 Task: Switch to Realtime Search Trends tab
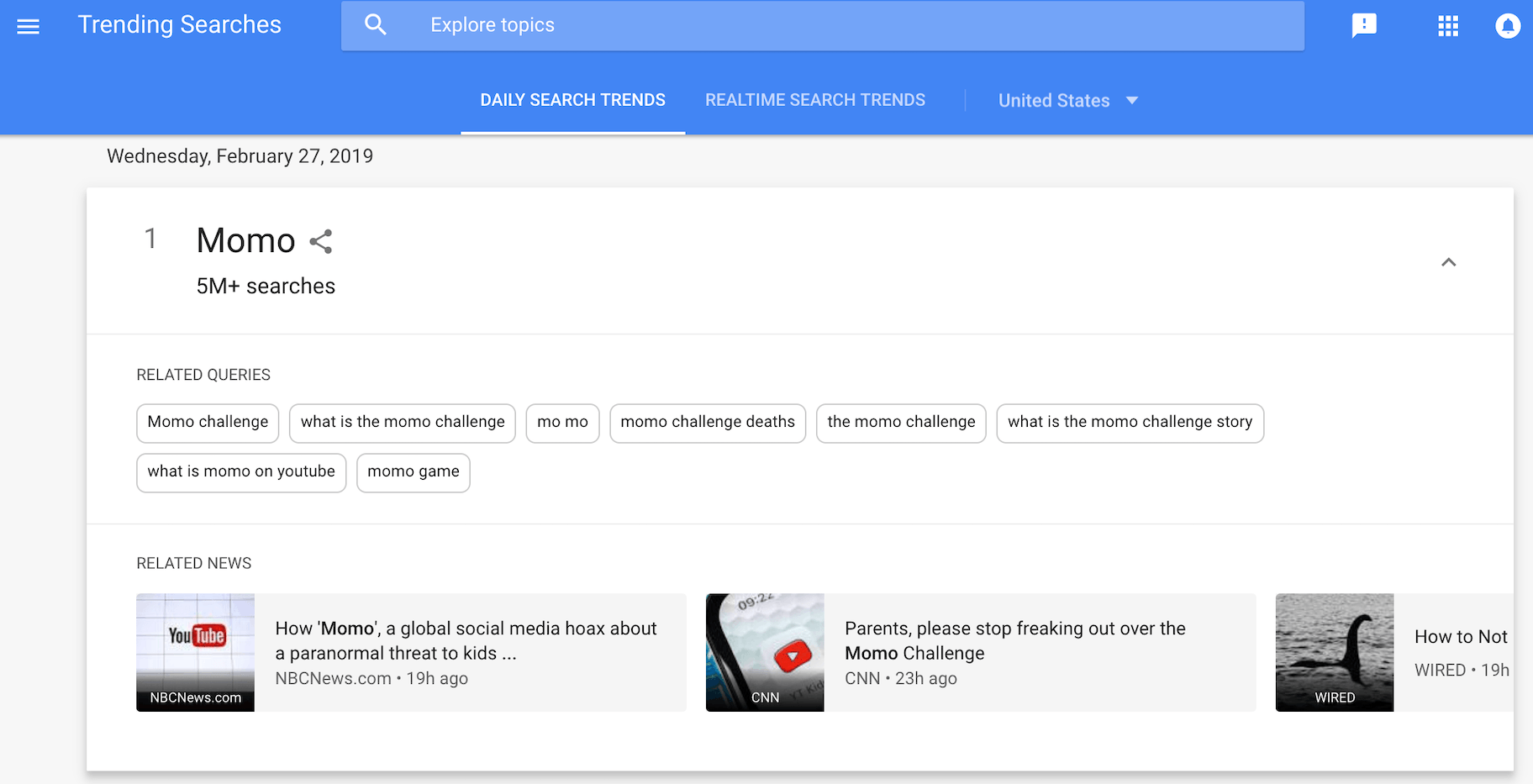(814, 101)
